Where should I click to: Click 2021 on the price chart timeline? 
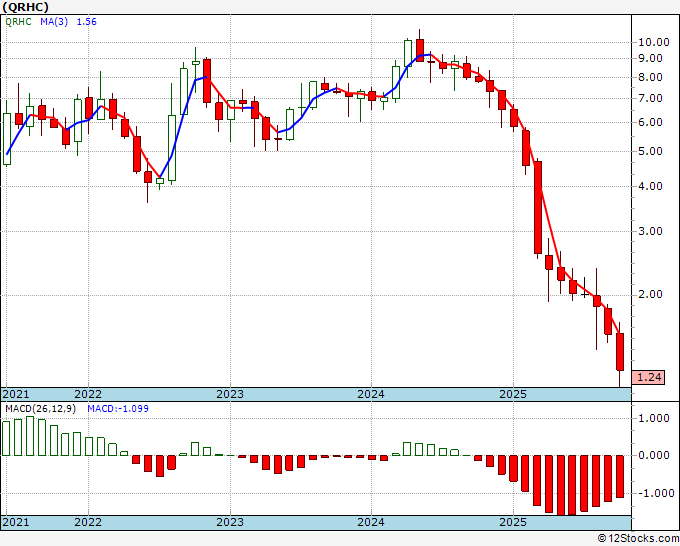[16, 394]
